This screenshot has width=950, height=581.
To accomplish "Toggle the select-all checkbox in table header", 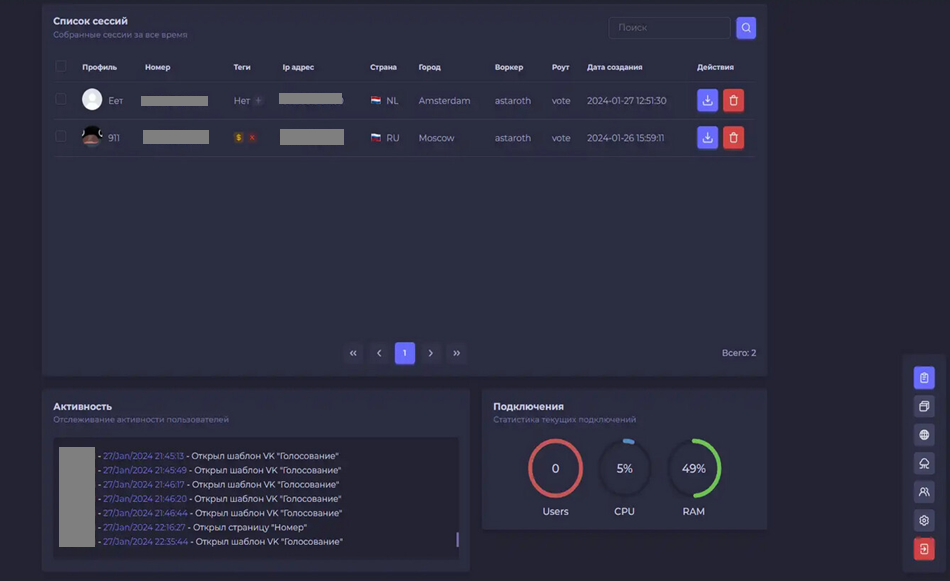I will pyautogui.click(x=61, y=67).
